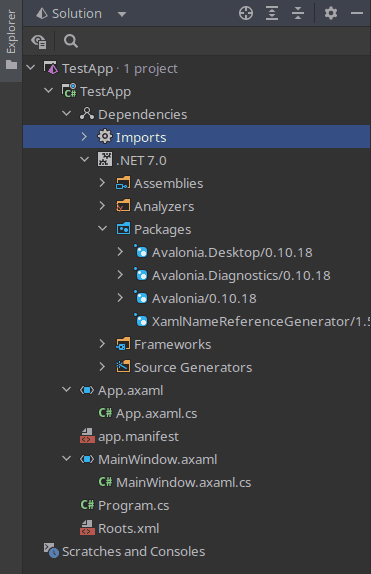
Task: Click the Solution view title
Action: pyautogui.click(x=77, y=14)
